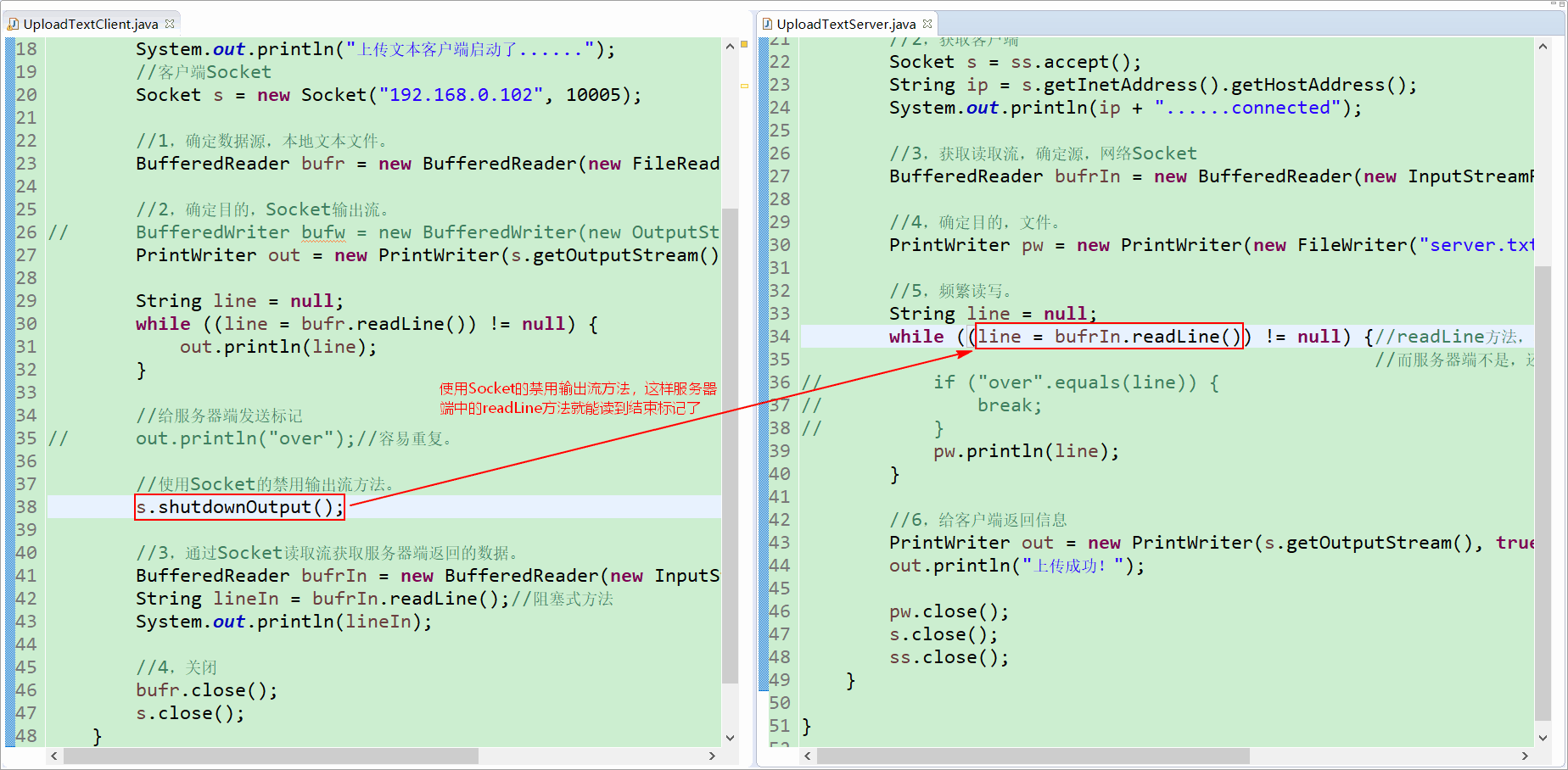Click out.println(line) in client while loop
1568x770 pixels.
(278, 347)
